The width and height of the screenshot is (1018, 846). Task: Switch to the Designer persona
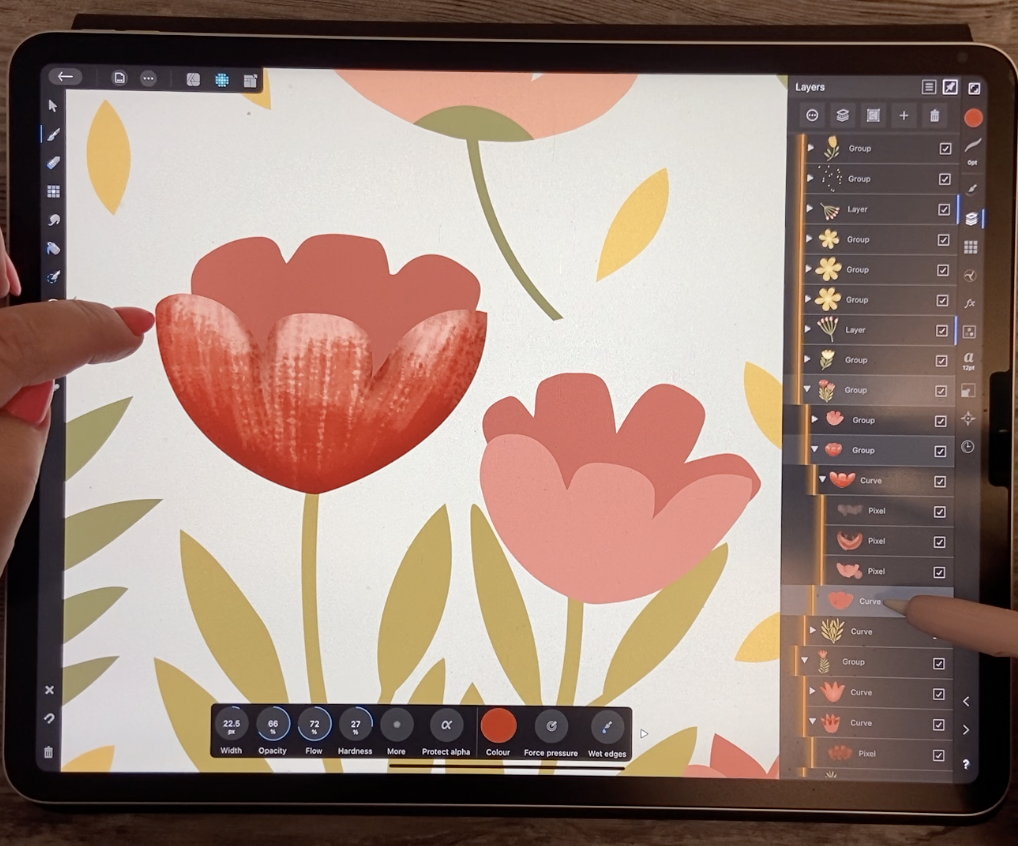pyautogui.click(x=193, y=80)
